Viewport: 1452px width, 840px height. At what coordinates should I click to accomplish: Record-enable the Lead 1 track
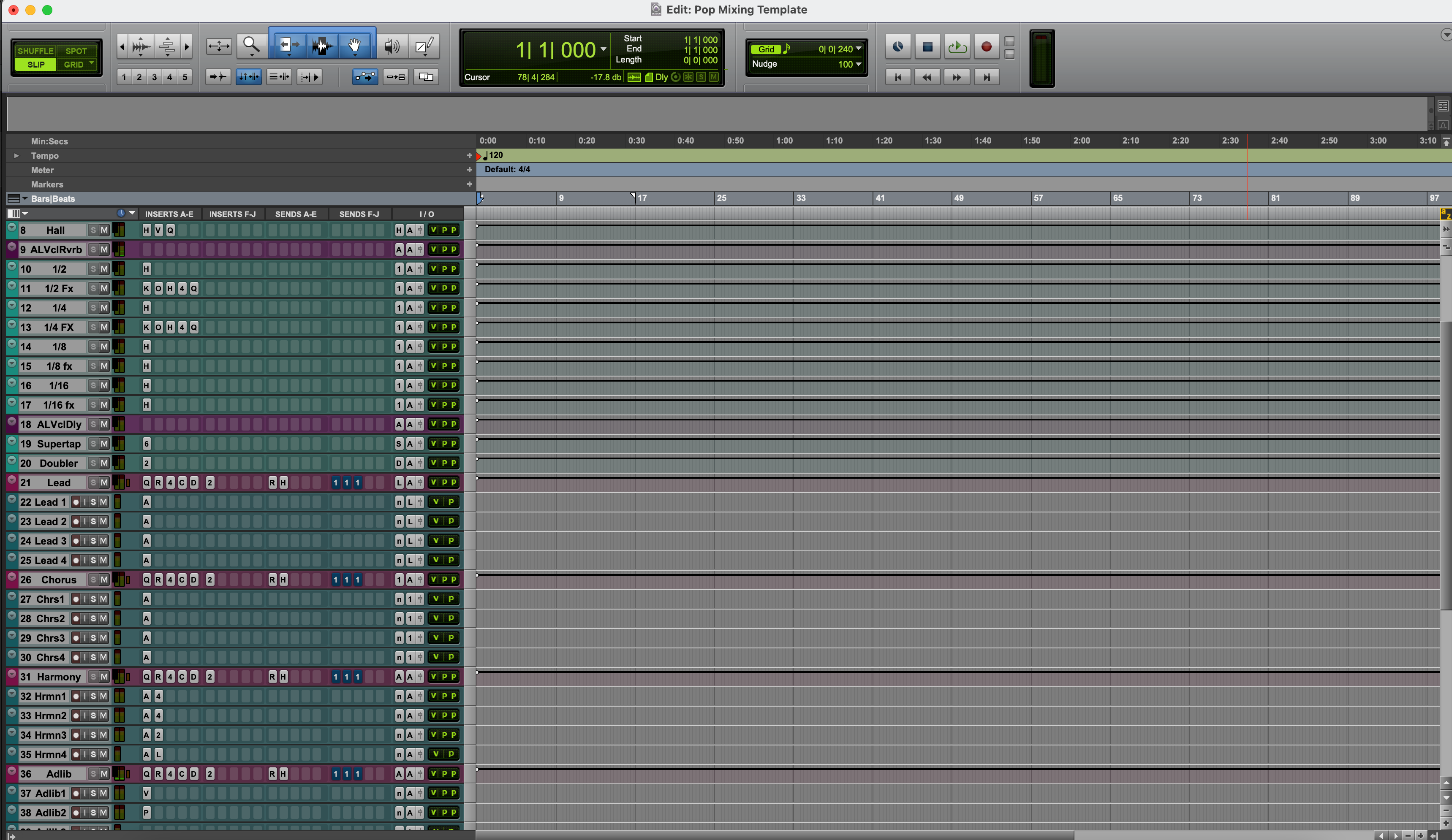(x=76, y=502)
